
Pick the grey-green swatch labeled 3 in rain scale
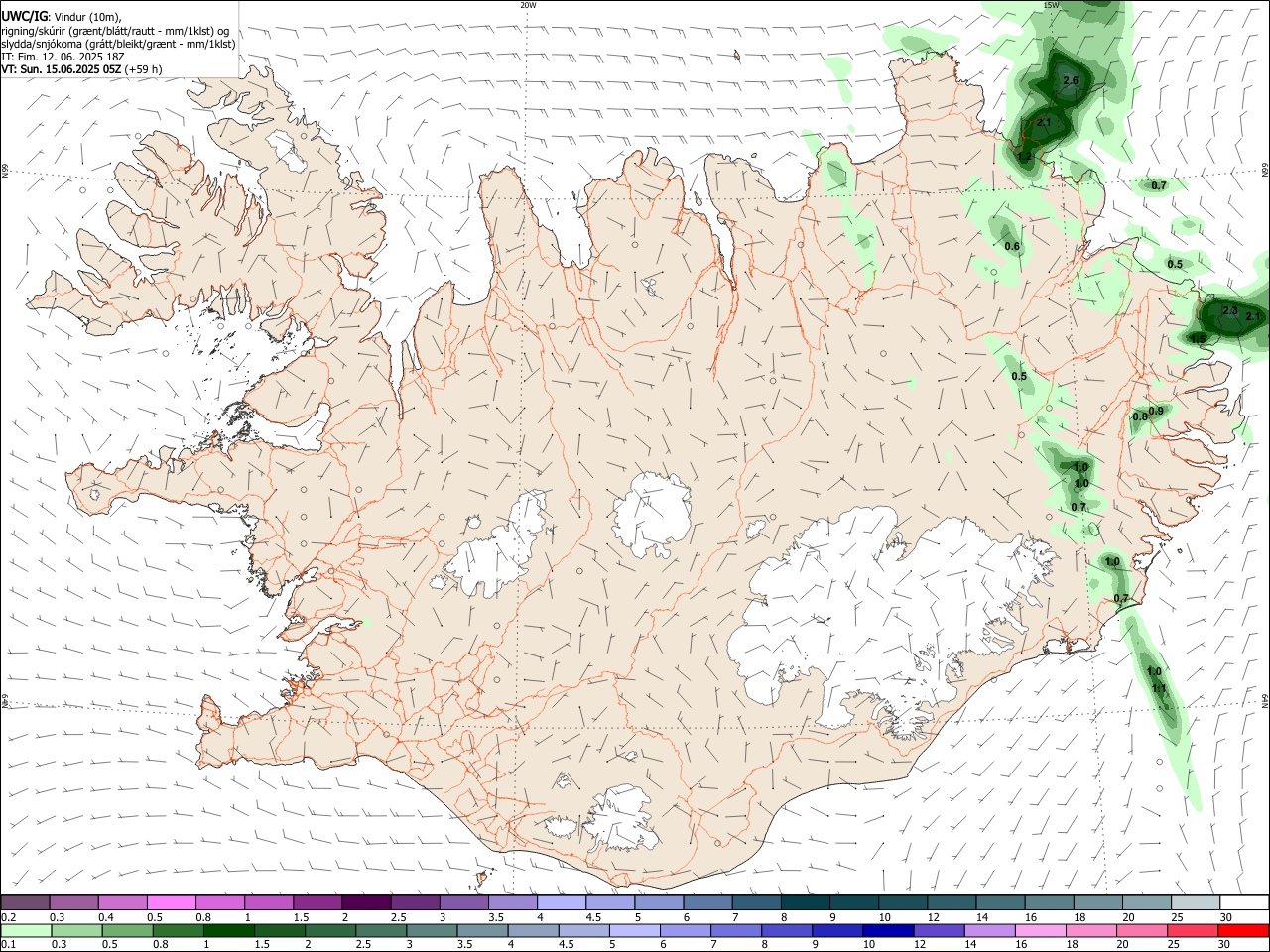432,932
